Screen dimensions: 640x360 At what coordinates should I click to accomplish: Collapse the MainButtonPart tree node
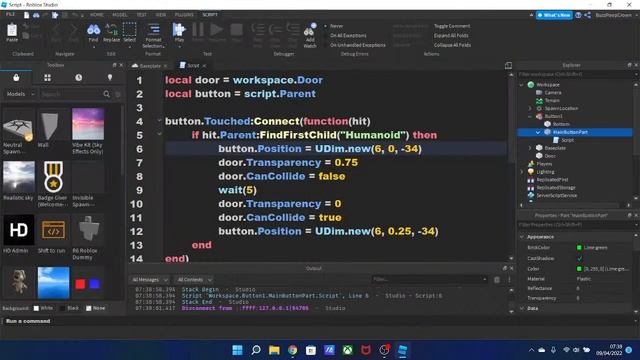pos(538,132)
